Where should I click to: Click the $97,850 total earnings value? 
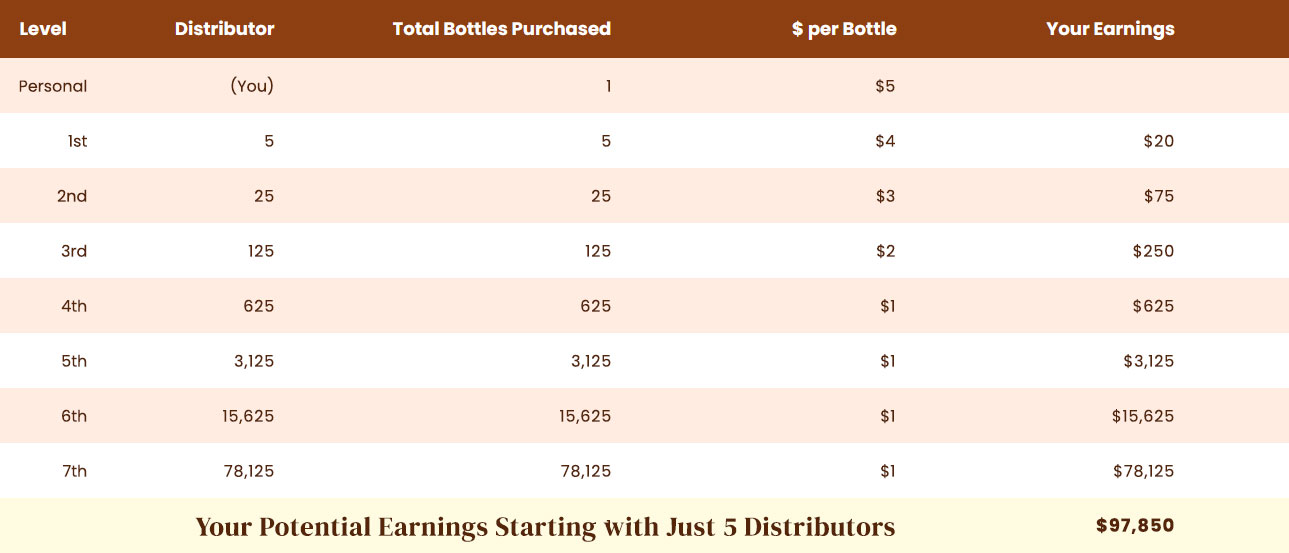click(x=1135, y=525)
